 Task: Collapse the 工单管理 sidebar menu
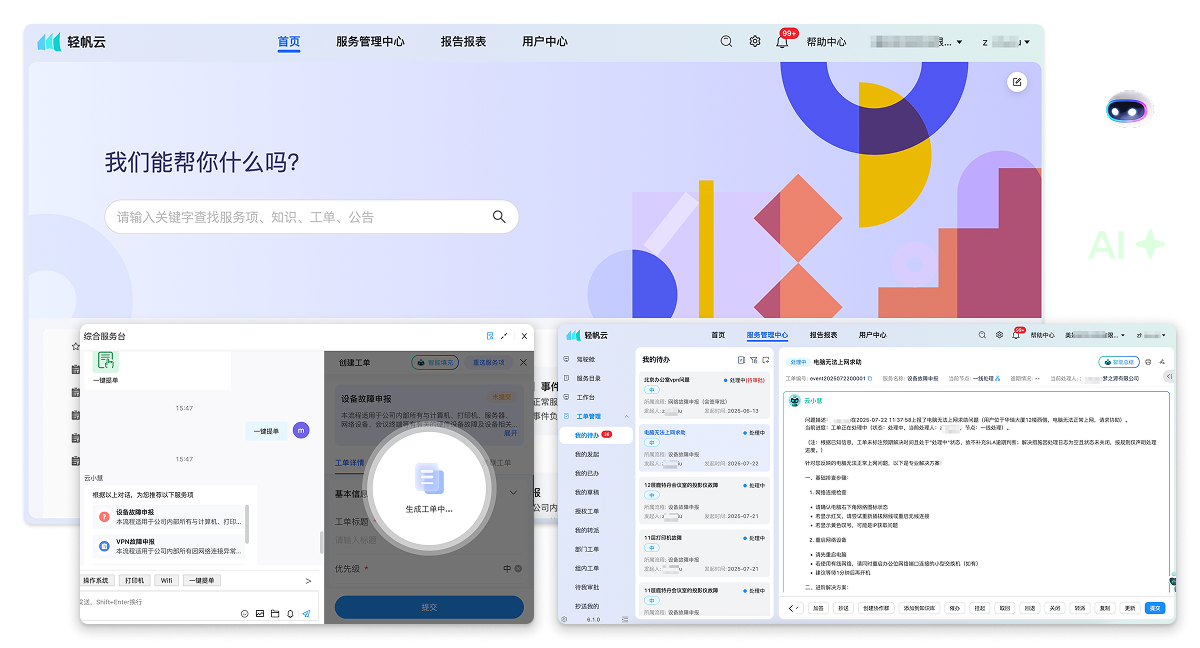[627, 416]
